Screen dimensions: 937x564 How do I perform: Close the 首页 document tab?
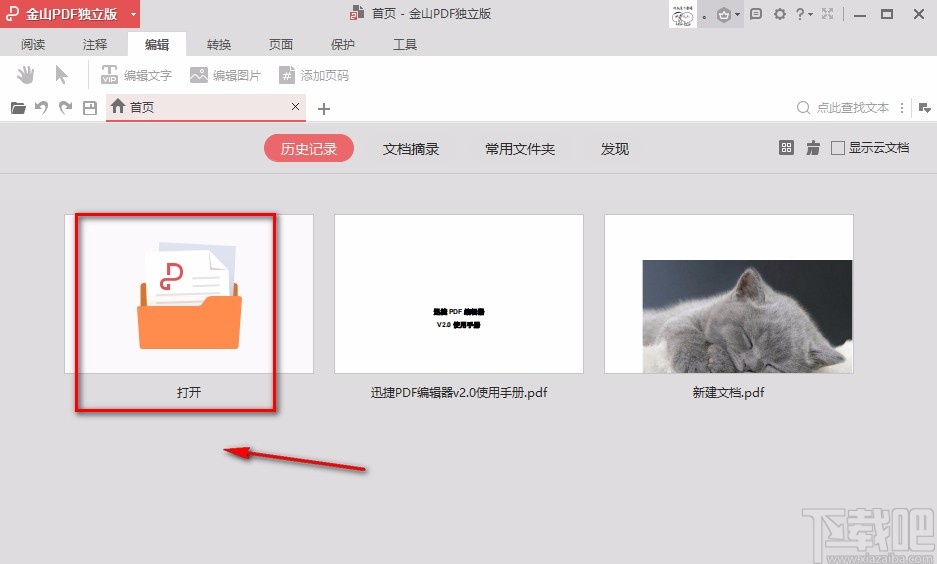(295, 106)
